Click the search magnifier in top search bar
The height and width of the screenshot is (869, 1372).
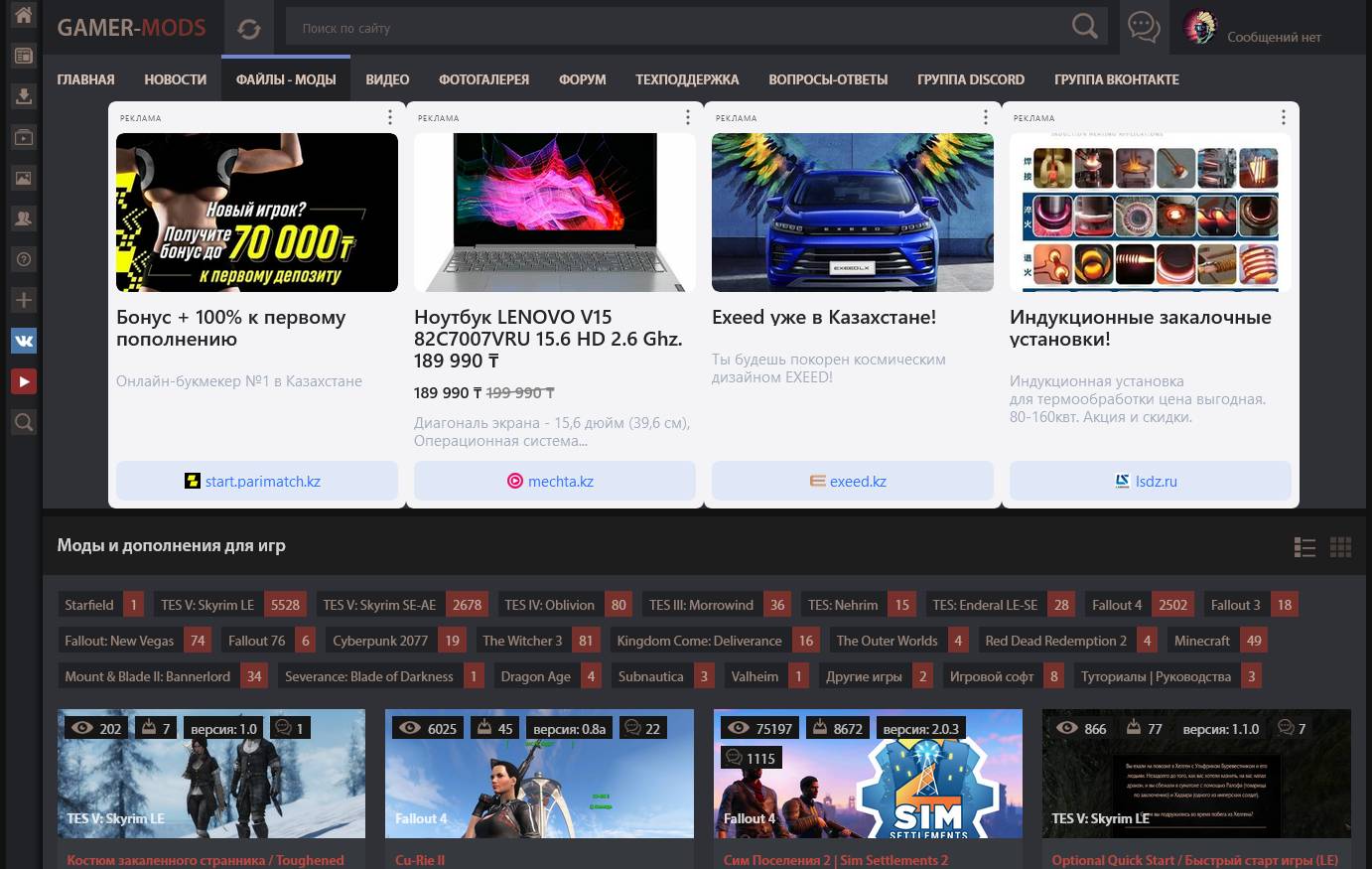coord(1085,27)
